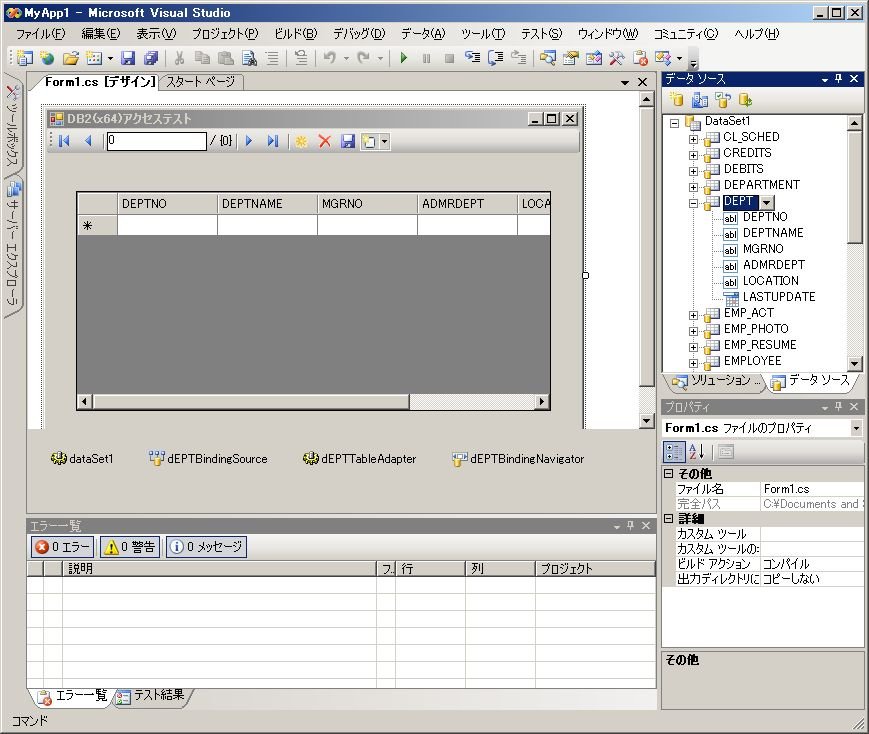
Task: Expand the CL_SCHED table node
Action: (x=693, y=139)
